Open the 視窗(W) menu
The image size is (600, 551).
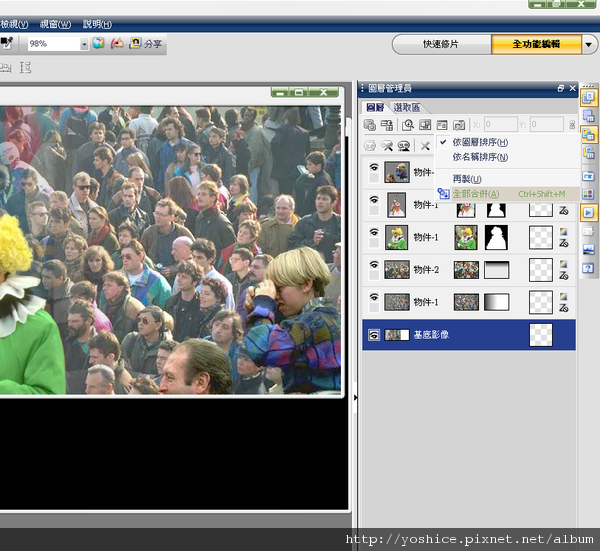coord(55,24)
